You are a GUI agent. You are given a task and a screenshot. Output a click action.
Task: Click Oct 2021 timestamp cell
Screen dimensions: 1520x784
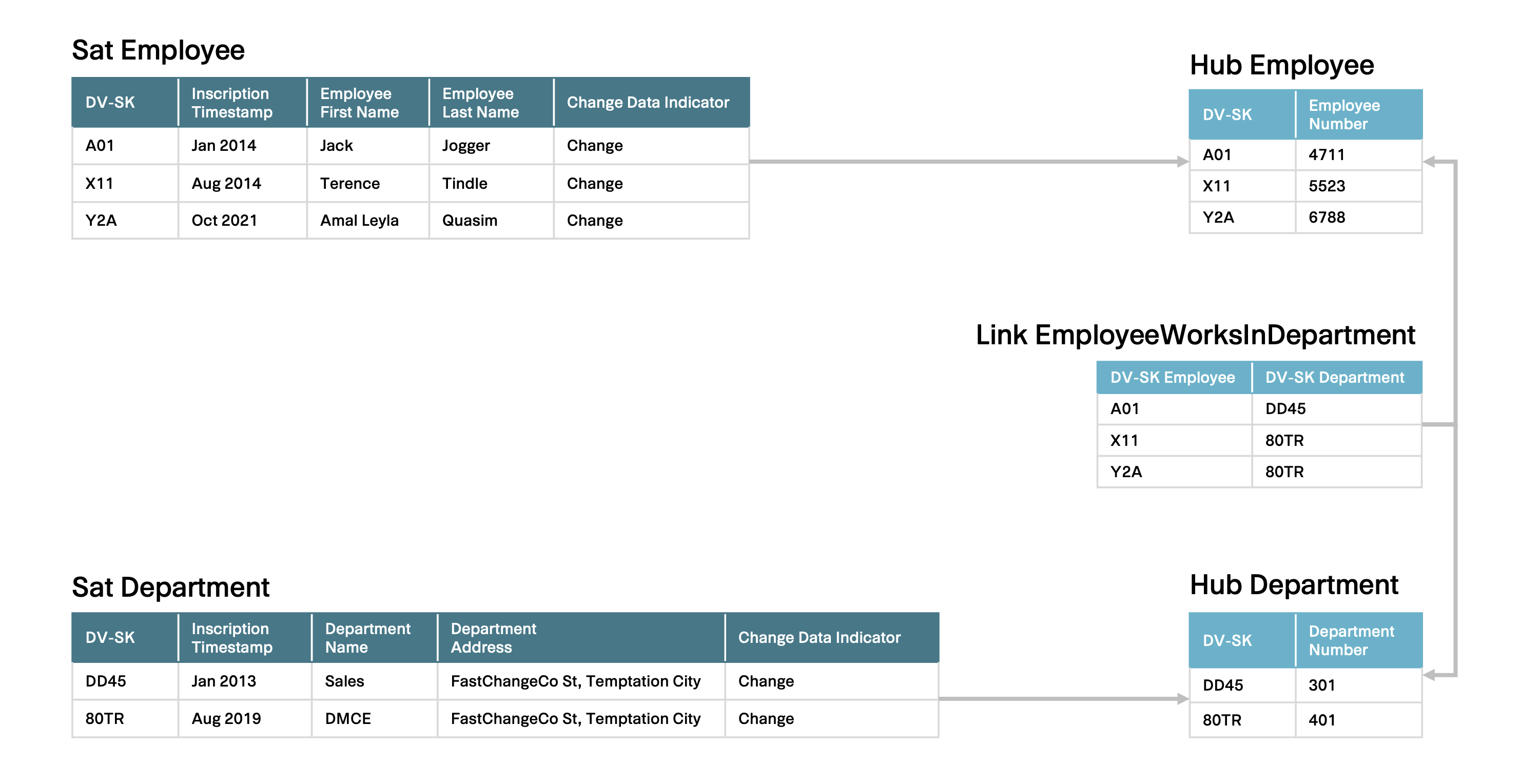pyautogui.click(x=224, y=221)
